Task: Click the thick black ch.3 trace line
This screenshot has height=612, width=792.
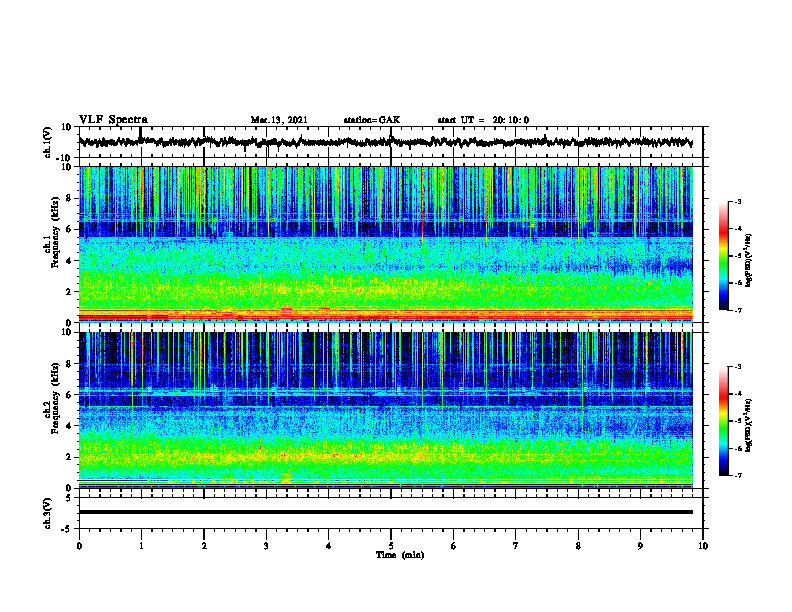Action: [385, 512]
